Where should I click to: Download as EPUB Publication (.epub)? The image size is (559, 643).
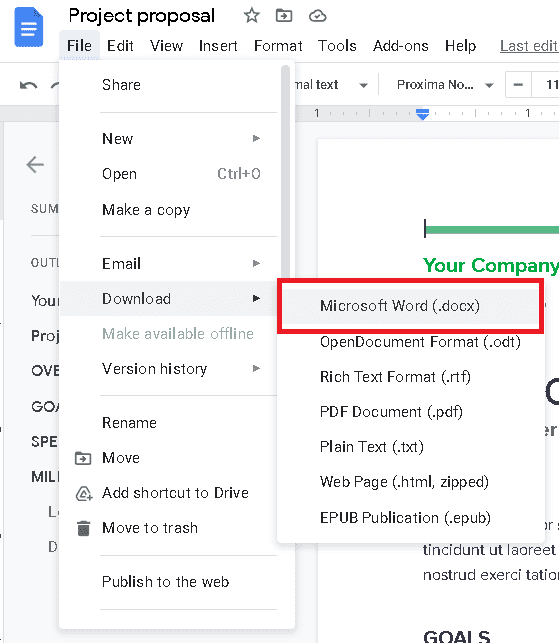pos(411,518)
